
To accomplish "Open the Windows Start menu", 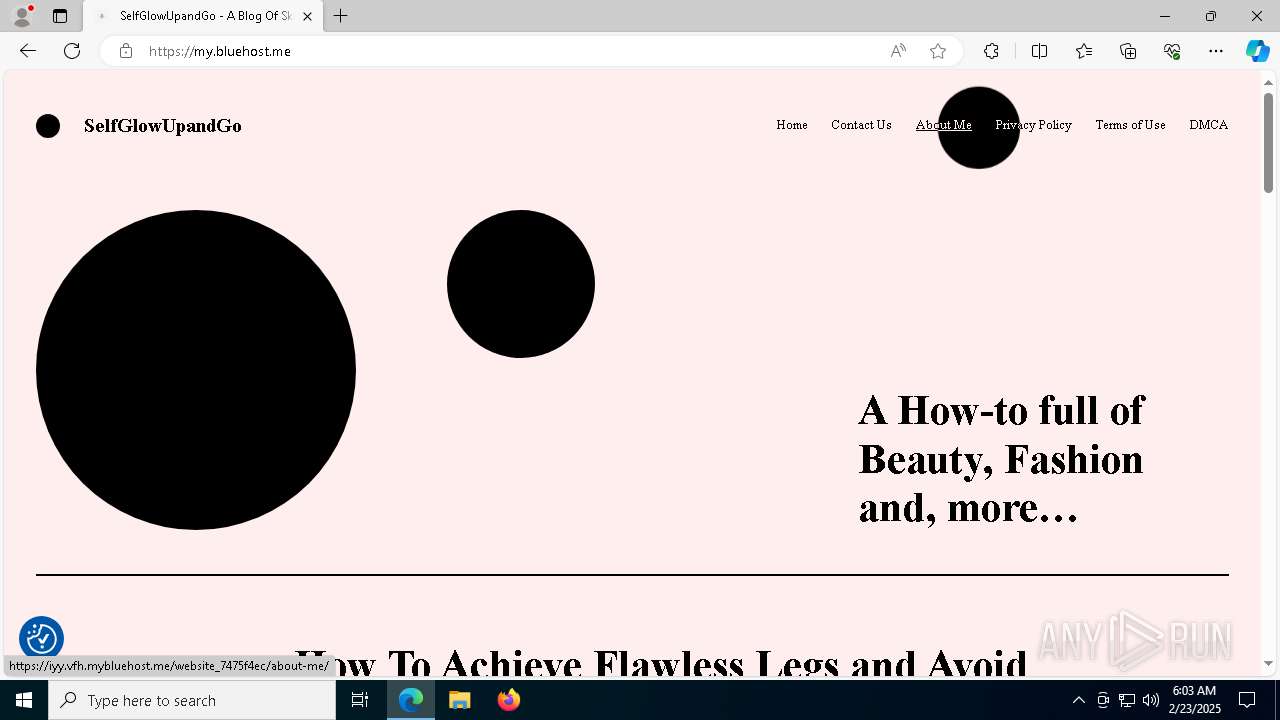I will point(24,700).
